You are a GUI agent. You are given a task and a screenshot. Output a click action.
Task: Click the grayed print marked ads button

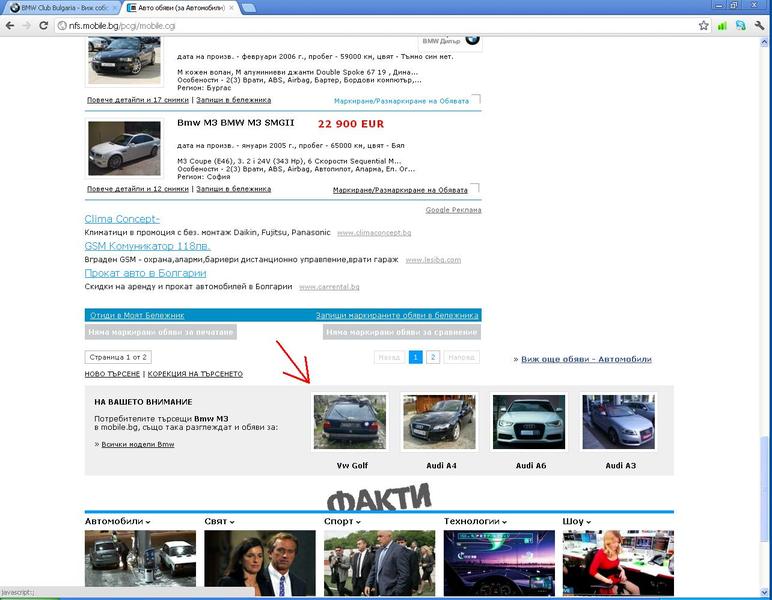[x=161, y=332]
